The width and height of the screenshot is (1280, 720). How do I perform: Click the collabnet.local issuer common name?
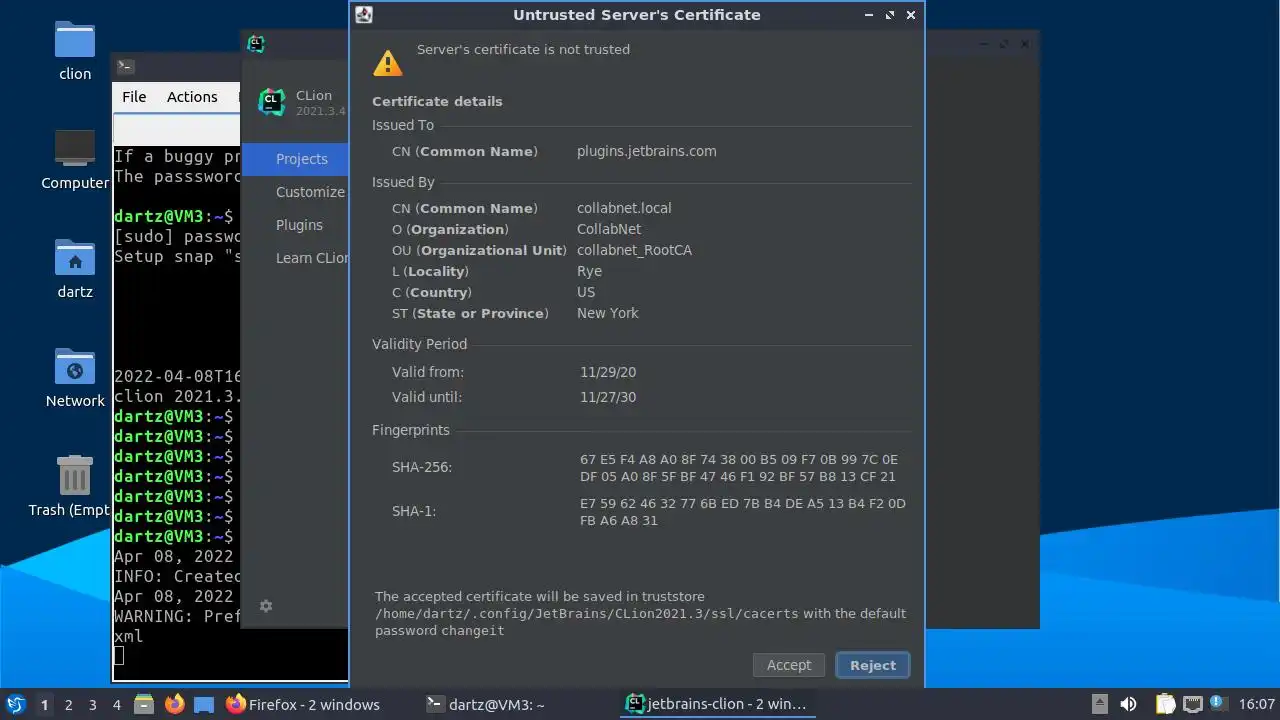624,208
